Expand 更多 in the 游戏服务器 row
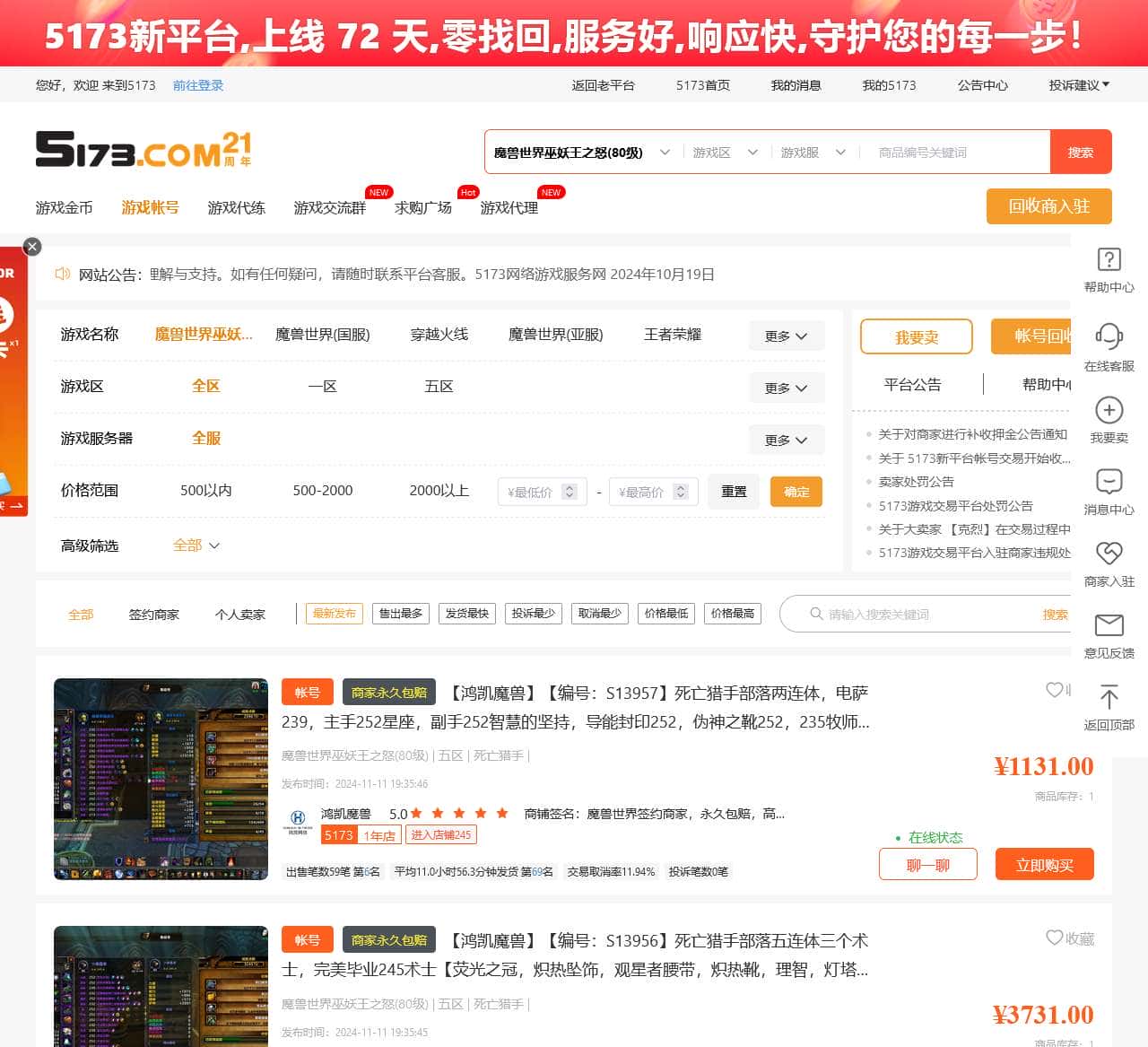 pos(787,440)
